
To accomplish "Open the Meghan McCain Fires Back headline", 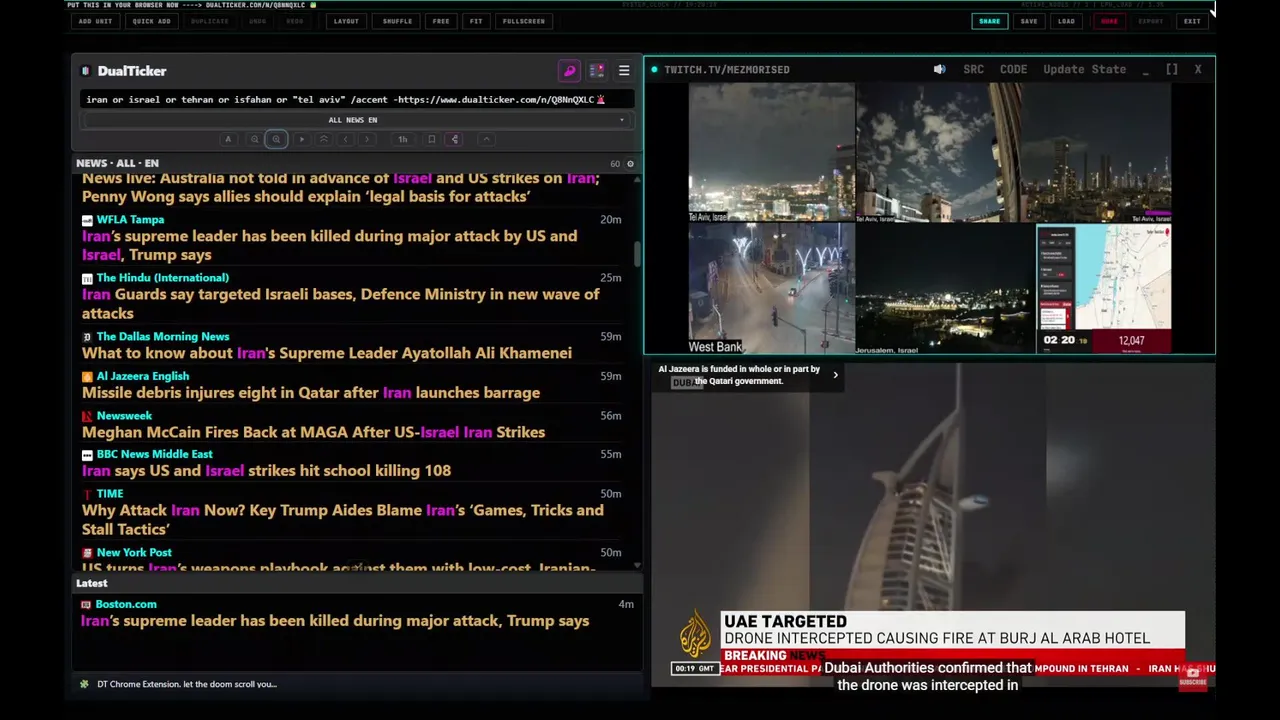I will [x=313, y=432].
